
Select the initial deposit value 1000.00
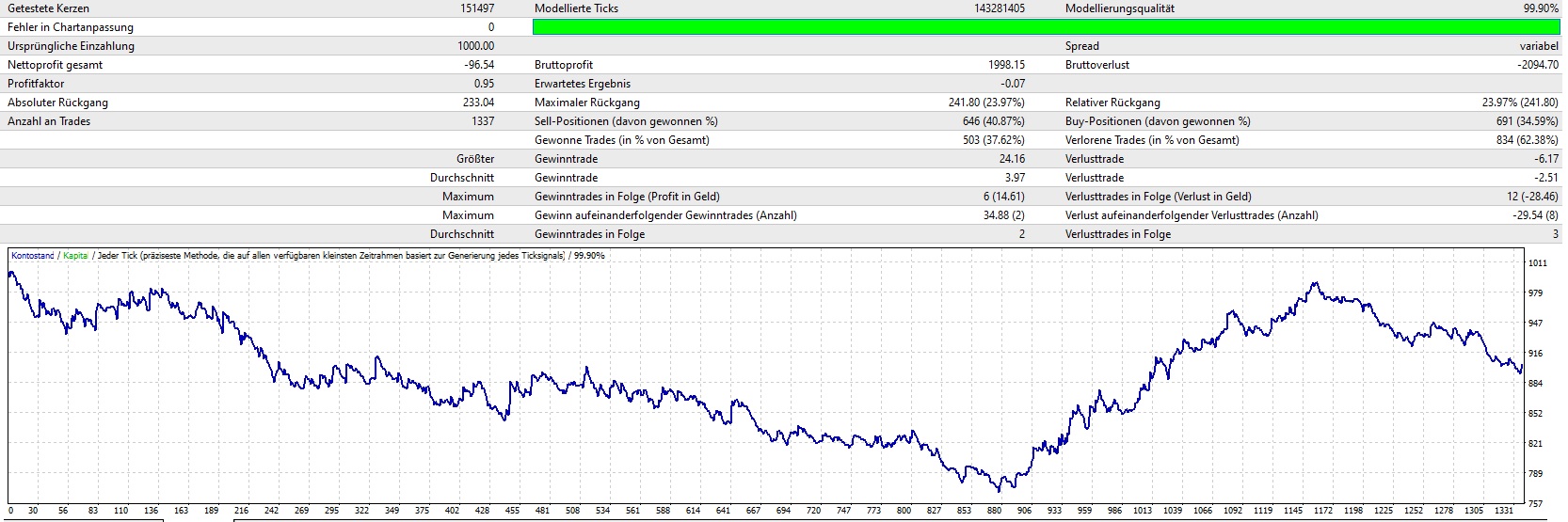click(476, 46)
